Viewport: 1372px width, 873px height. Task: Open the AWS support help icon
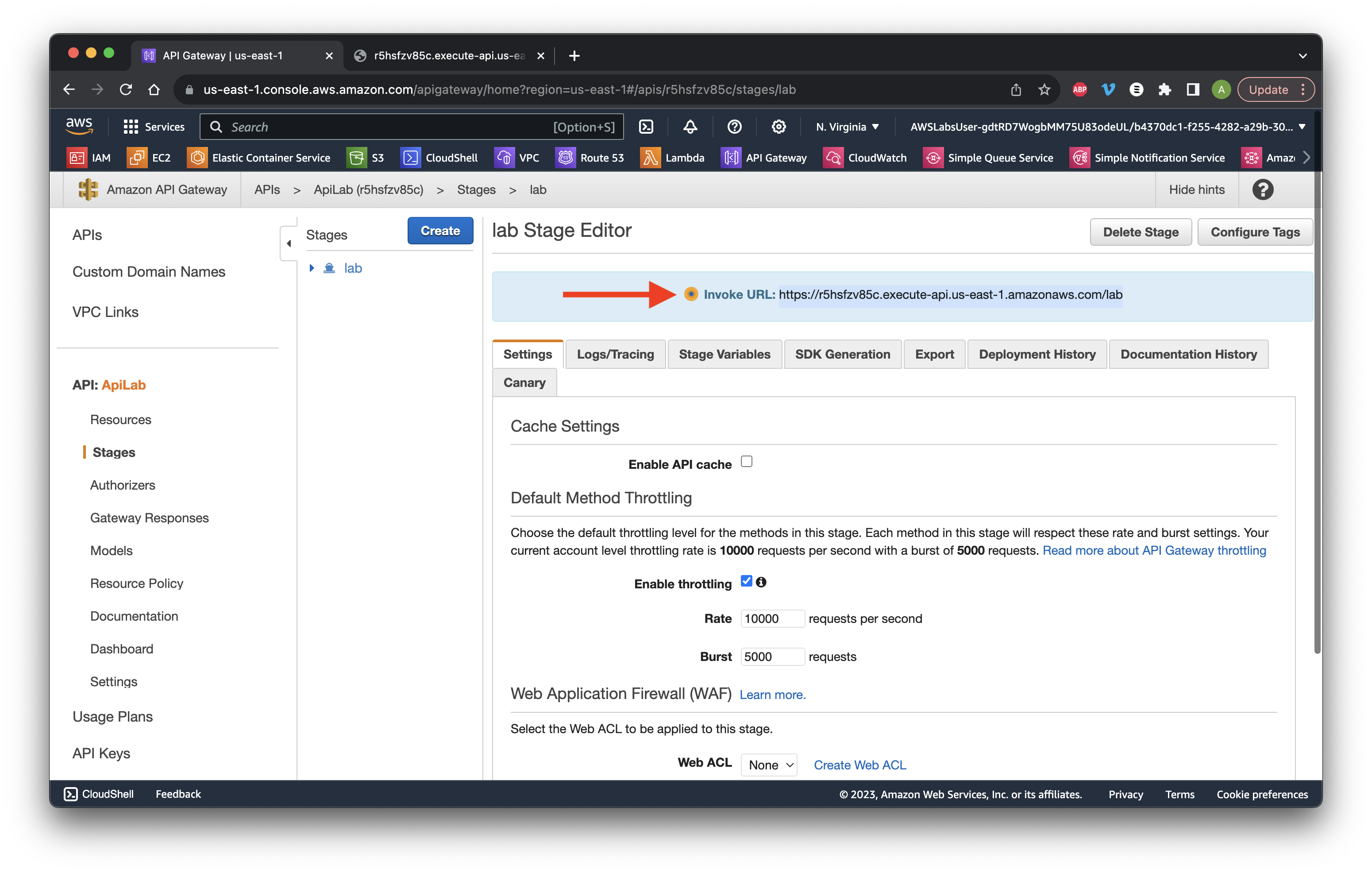point(734,127)
